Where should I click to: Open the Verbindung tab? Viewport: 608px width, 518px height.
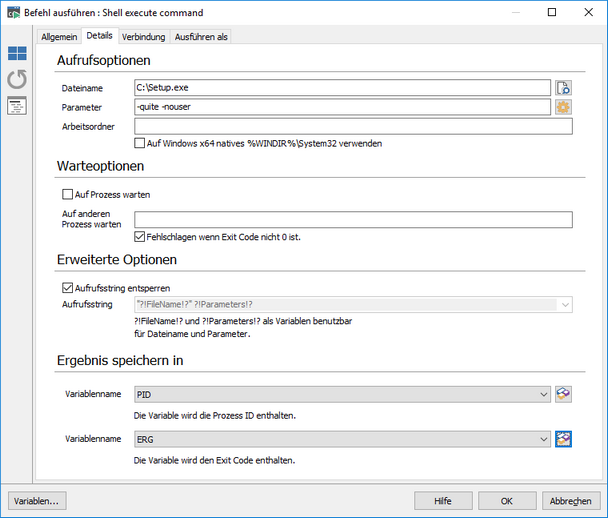click(143, 37)
